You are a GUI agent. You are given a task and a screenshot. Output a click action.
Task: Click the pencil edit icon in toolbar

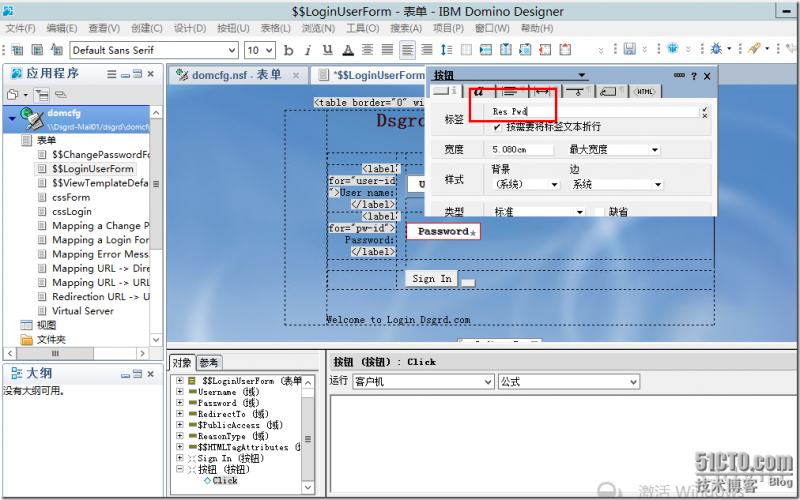tap(754, 48)
